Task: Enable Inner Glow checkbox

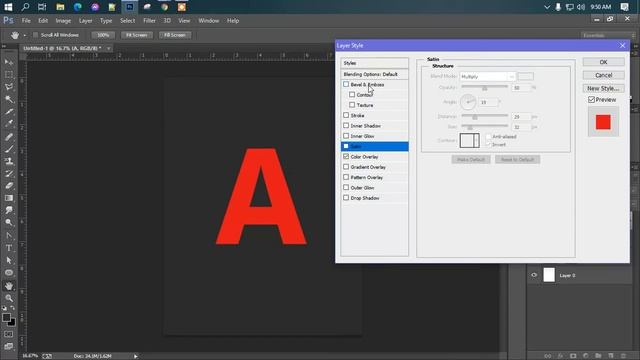Action: [346, 136]
